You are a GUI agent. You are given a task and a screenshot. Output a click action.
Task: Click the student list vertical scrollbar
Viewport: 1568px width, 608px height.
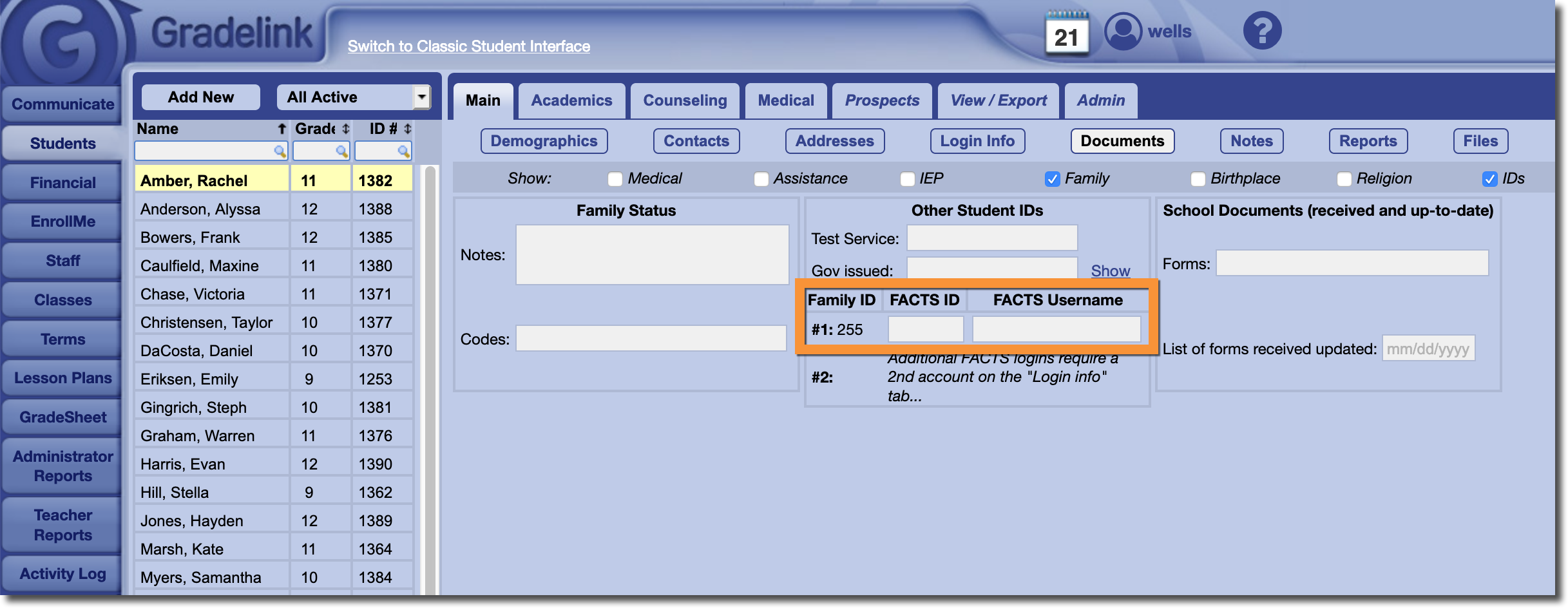pos(430,380)
